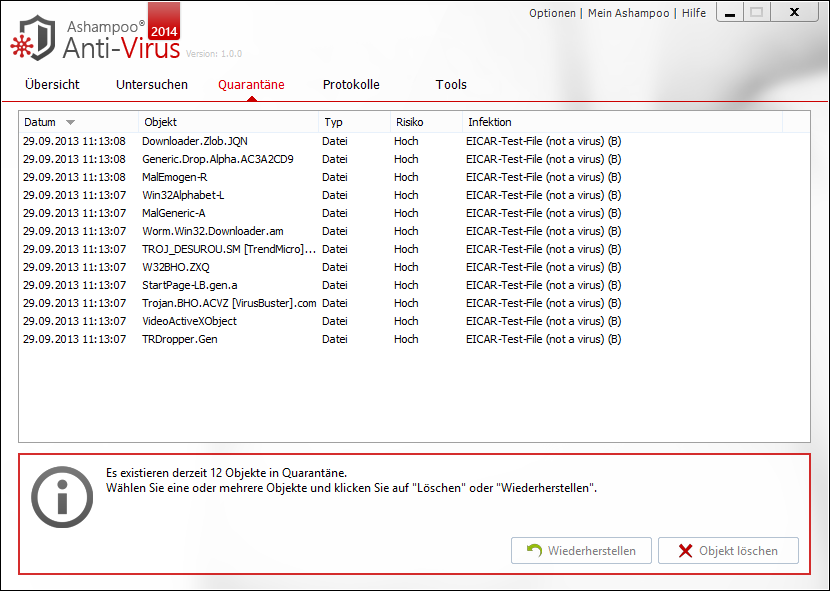The height and width of the screenshot is (591, 830).
Task: Click the Datum sort arrow
Action: tap(70, 122)
